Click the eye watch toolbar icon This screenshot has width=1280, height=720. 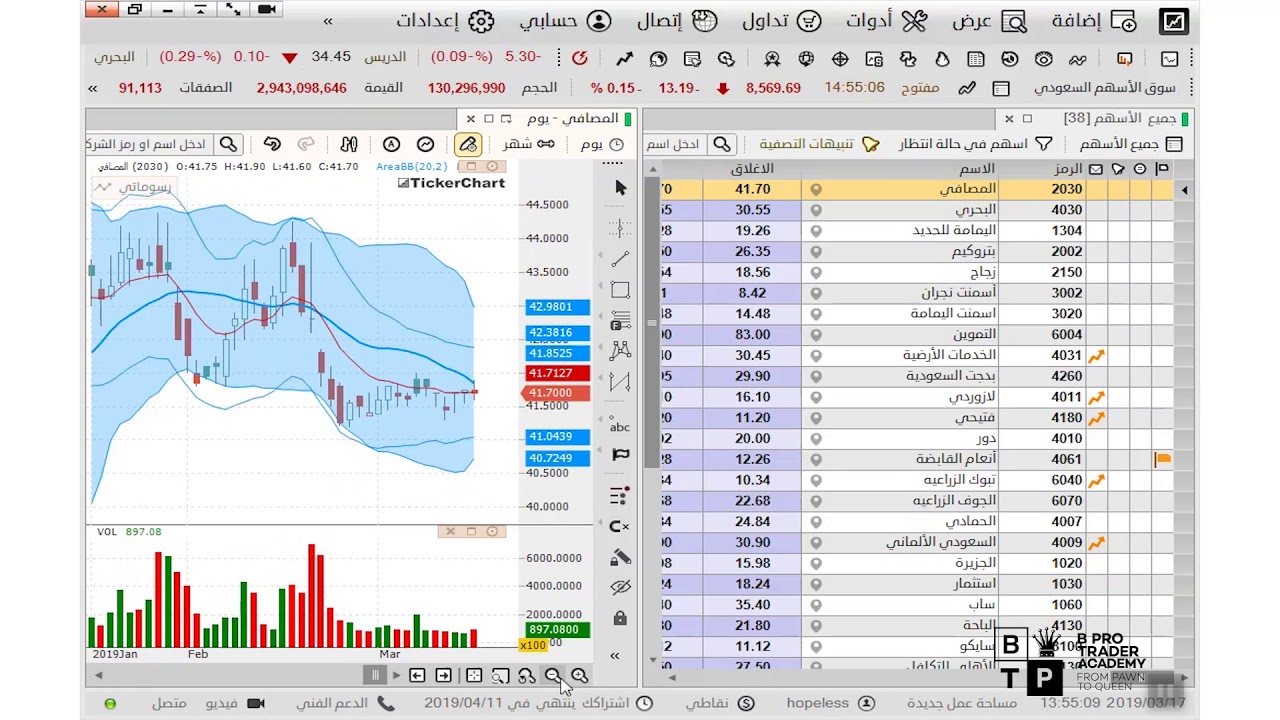1044,59
